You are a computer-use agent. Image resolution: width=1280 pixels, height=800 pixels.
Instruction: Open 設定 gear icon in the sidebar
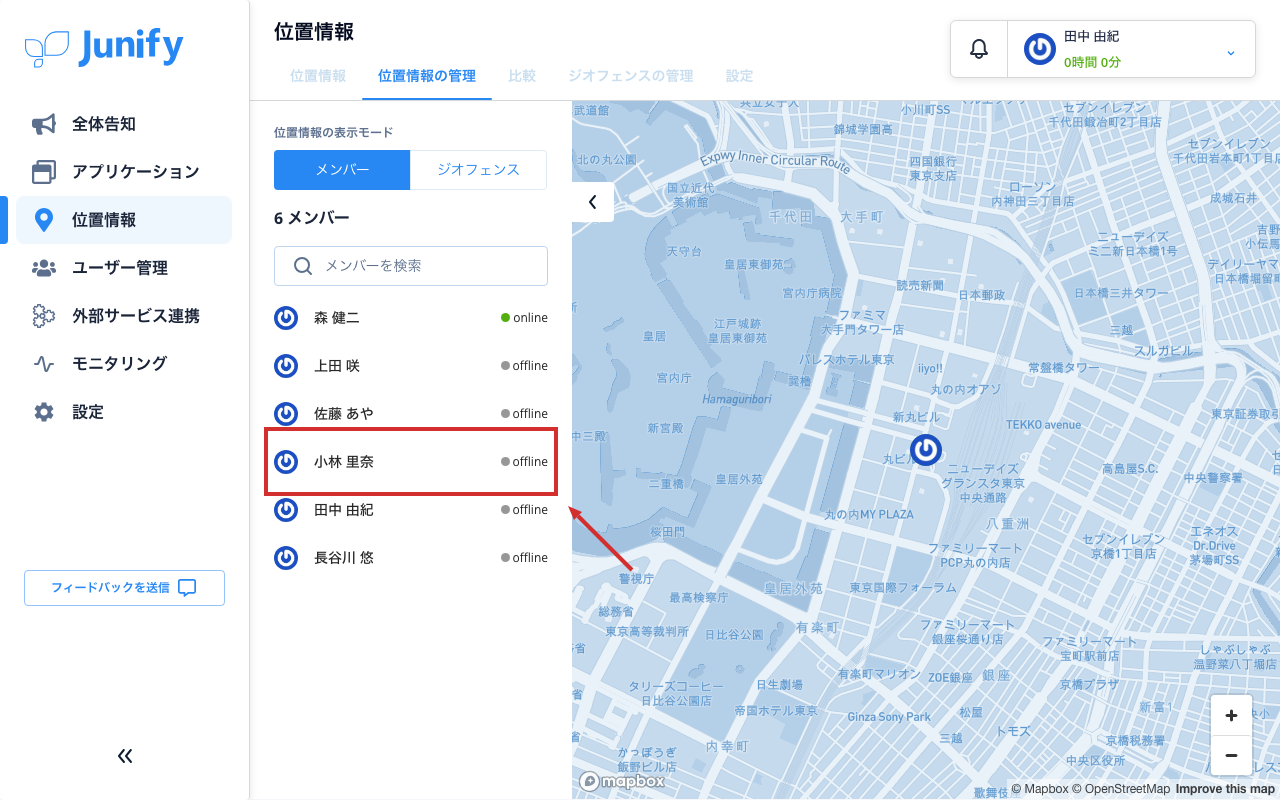tap(44, 412)
